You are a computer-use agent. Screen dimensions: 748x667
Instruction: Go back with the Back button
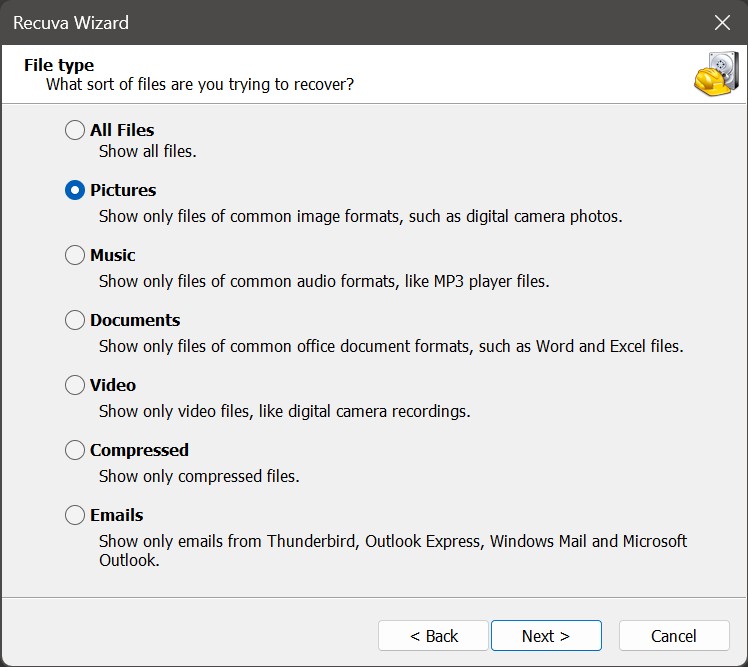[x=433, y=636]
